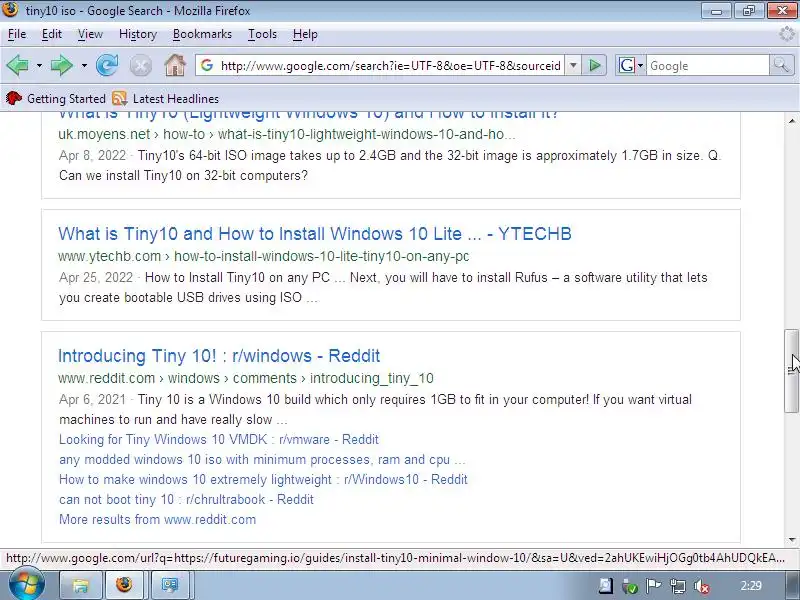Viewport: 800px width, 600px height.
Task: Click the greyed-out Stop loading icon
Action: pyautogui.click(x=141, y=66)
